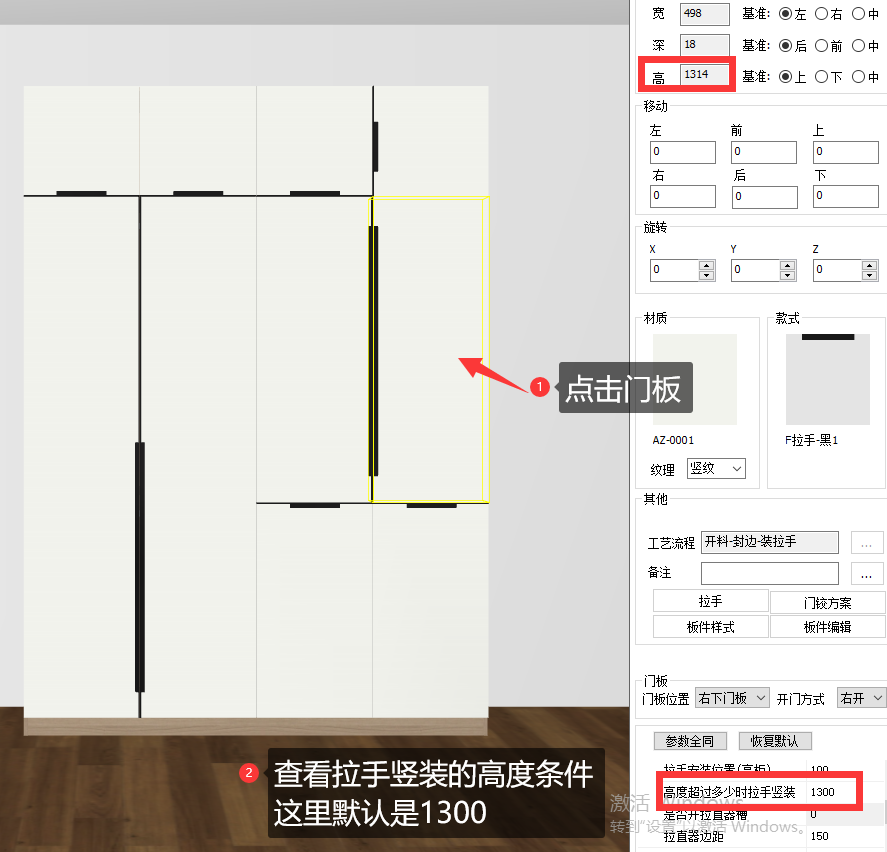887x852 pixels.
Task: Open 板件样式 panel style
Action: [711, 626]
